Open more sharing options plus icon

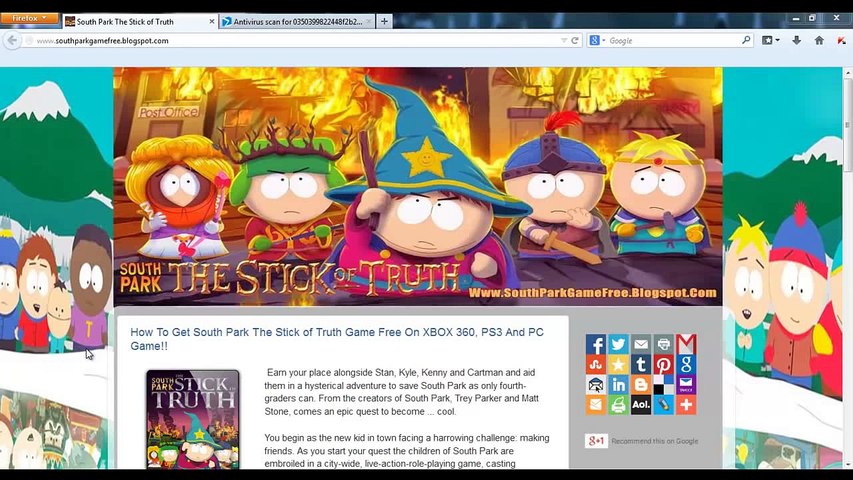686,404
